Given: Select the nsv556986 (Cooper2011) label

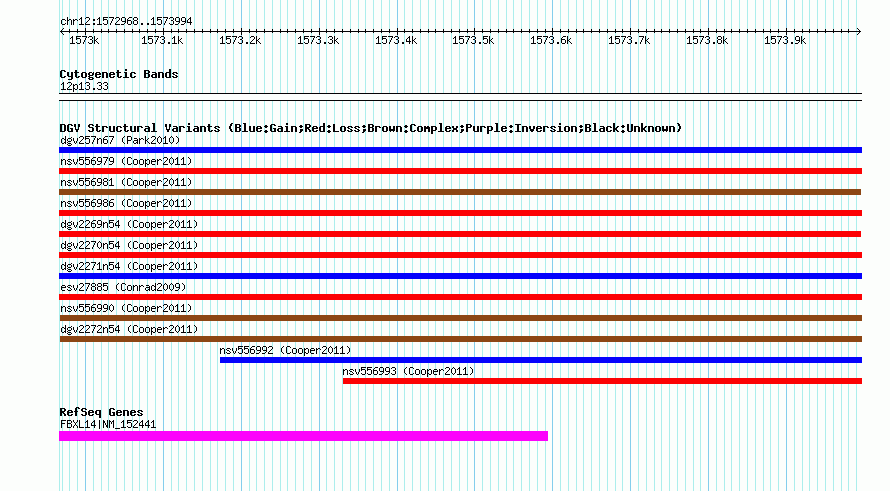Looking at the screenshot, I should click(126, 203).
